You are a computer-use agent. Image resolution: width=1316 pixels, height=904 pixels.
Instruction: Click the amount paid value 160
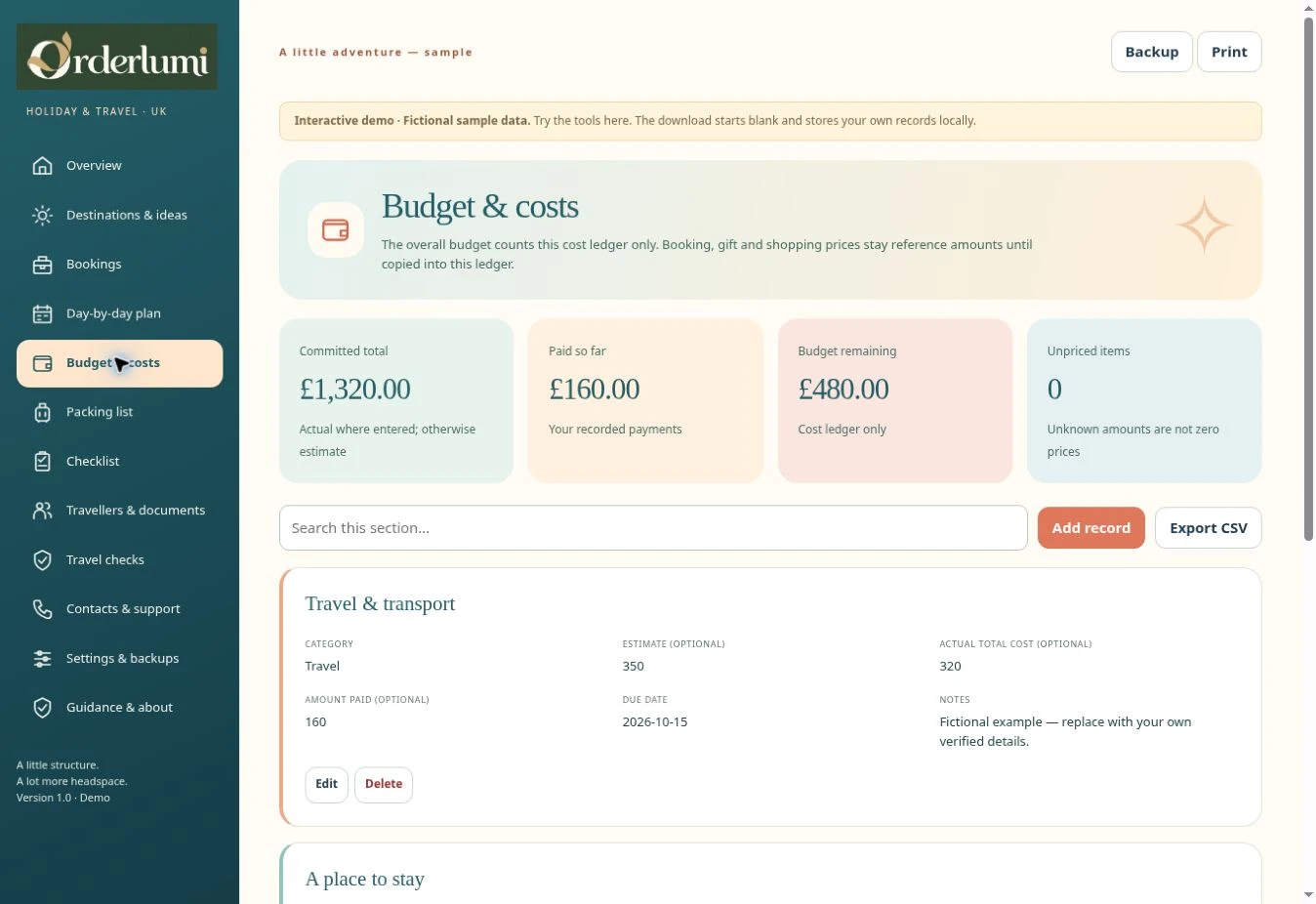[x=315, y=722]
